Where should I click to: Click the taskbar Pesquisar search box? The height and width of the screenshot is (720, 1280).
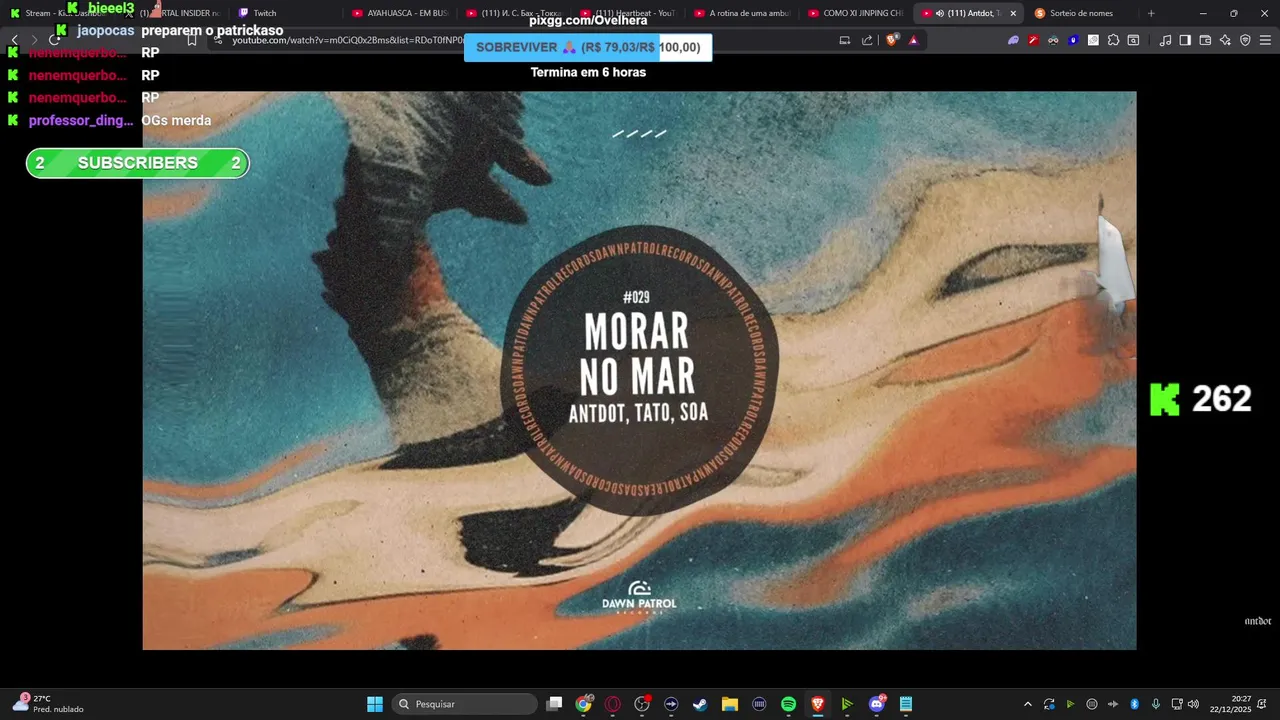point(465,704)
